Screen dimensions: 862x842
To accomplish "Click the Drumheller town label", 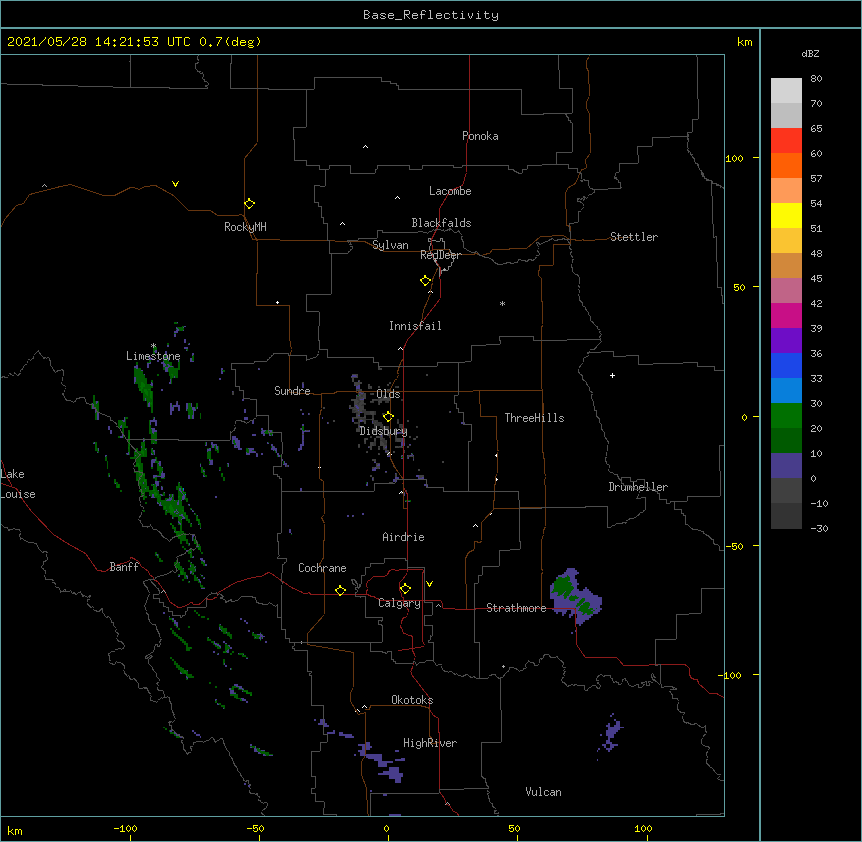I will click(638, 487).
